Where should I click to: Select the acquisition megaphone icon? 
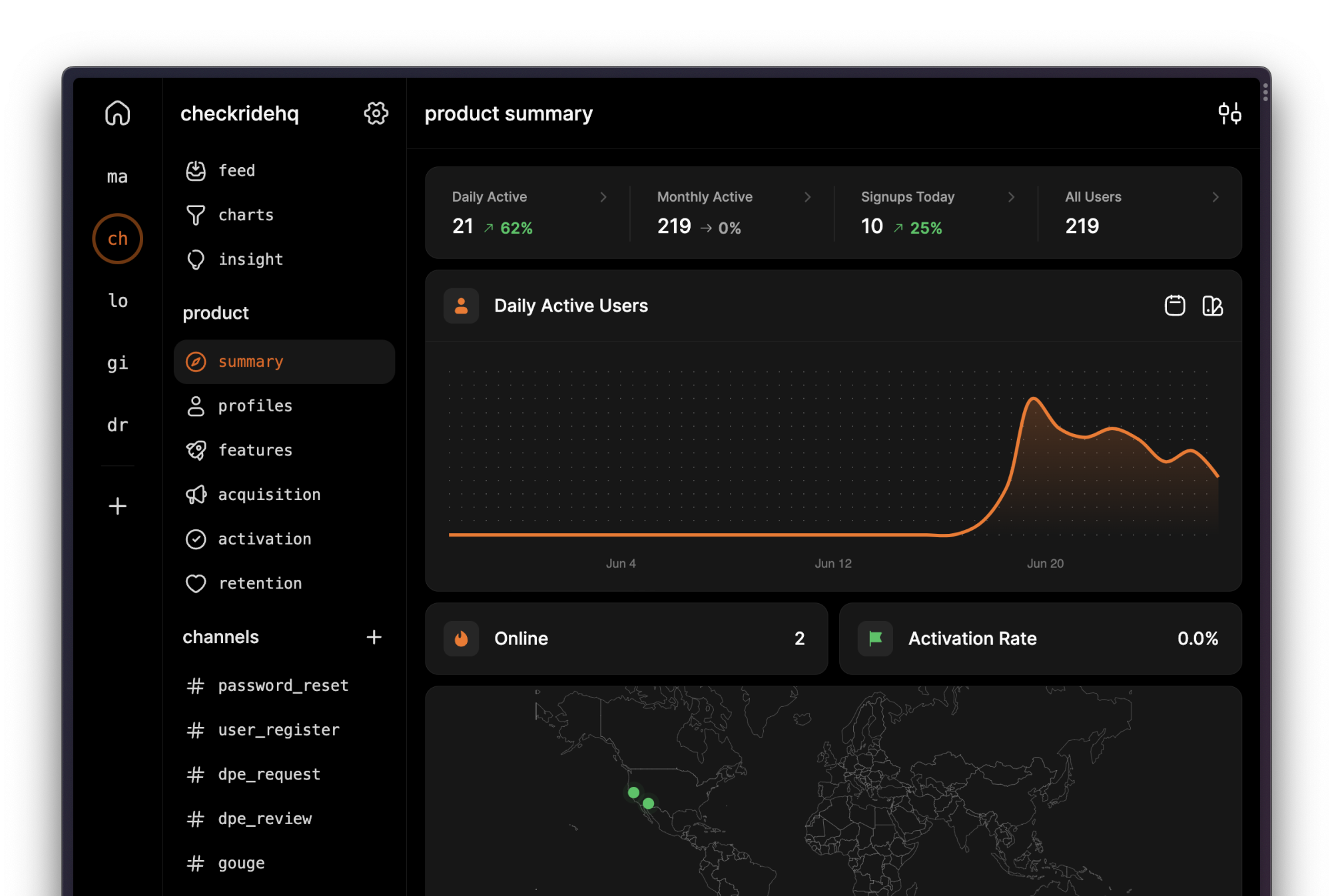pos(196,494)
